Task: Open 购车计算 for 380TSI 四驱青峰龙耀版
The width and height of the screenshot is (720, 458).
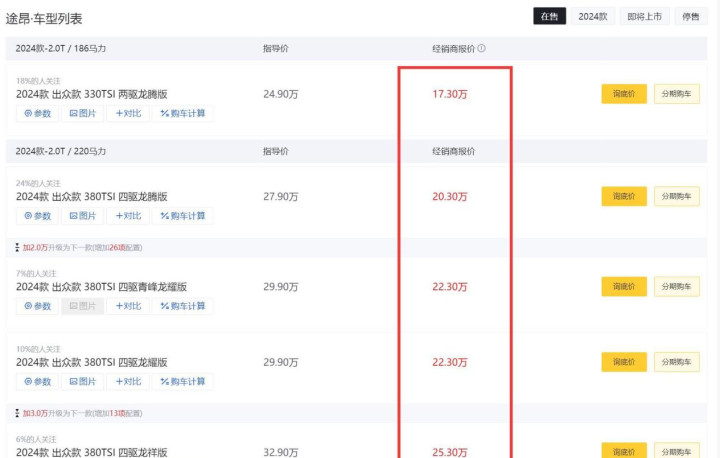Action: tap(182, 305)
